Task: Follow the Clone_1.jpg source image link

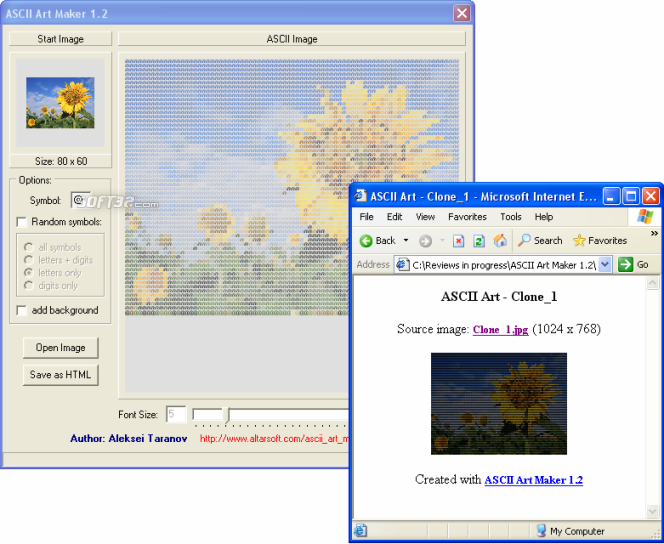Action: pos(501,330)
